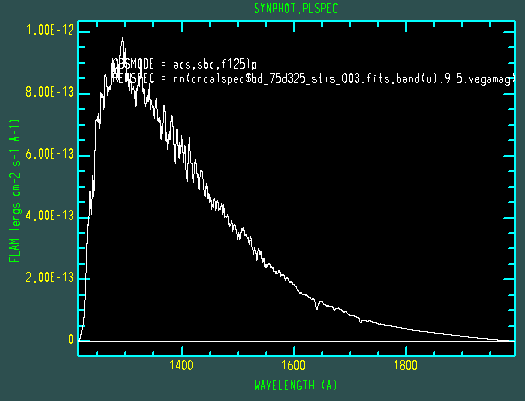Click the FLAM y-axis label

click(14, 191)
